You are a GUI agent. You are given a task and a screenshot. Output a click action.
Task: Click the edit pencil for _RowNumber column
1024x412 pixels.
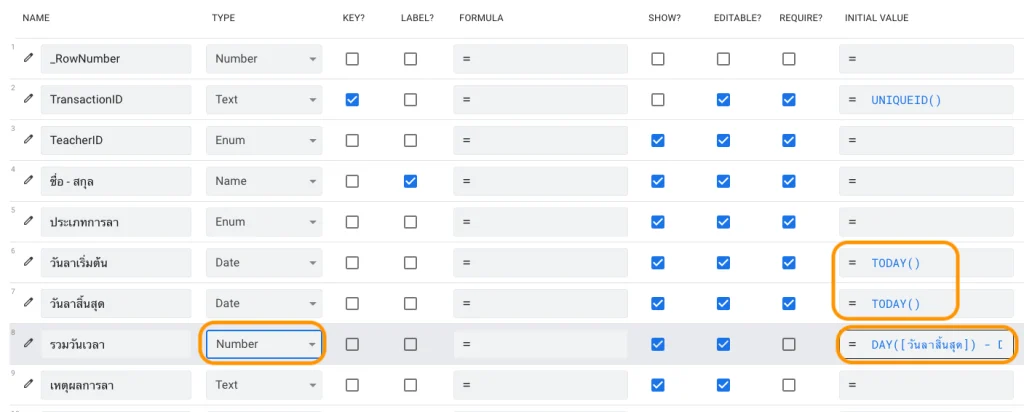pyautogui.click(x=28, y=59)
